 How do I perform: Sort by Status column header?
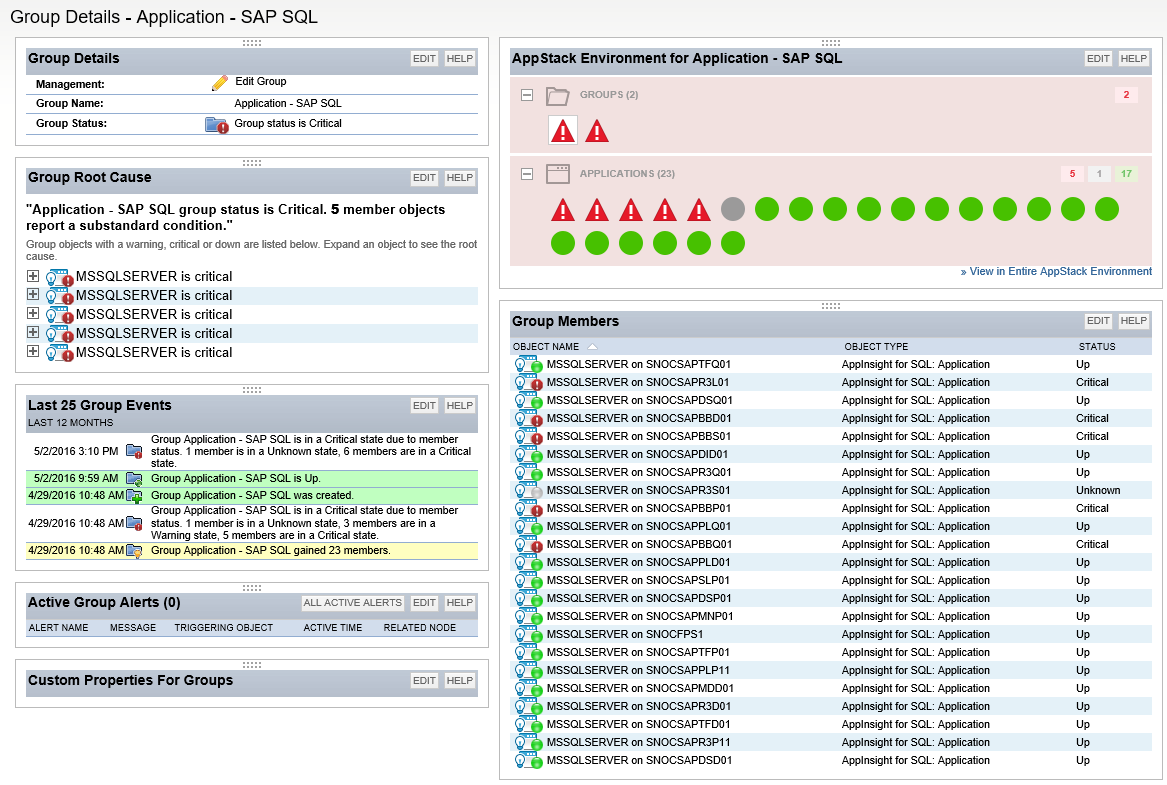[1097, 347]
